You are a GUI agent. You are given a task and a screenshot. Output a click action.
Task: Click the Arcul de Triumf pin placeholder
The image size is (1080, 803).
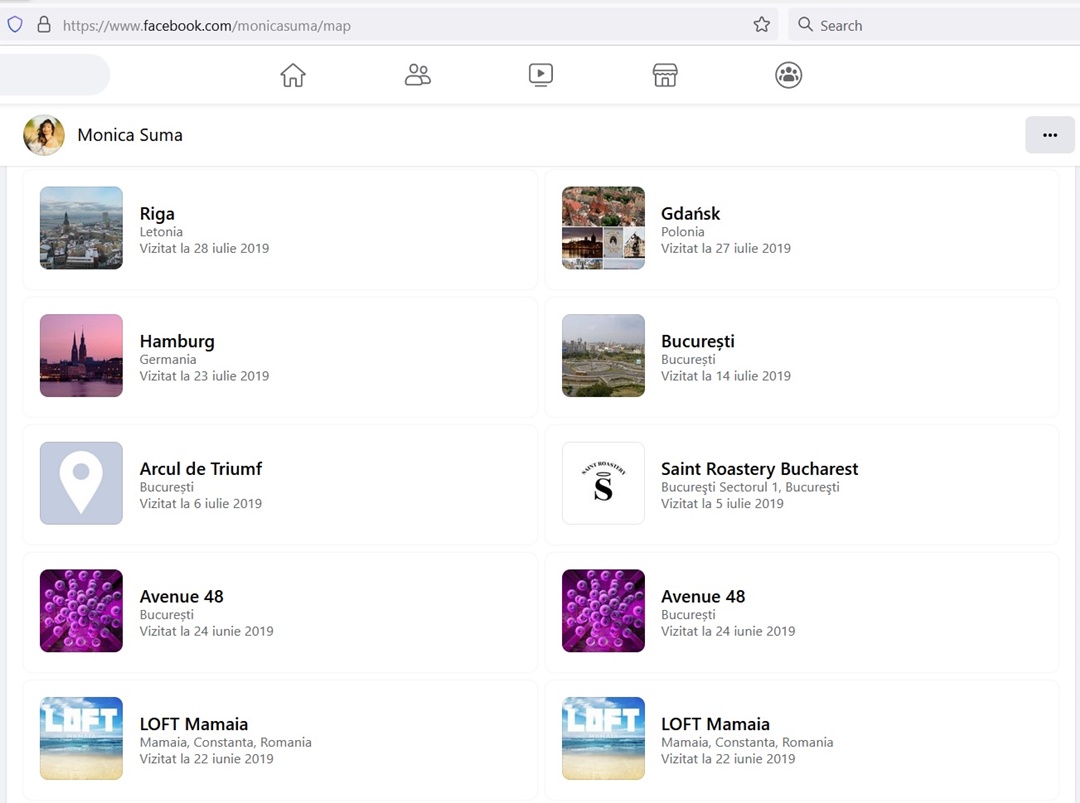point(81,483)
